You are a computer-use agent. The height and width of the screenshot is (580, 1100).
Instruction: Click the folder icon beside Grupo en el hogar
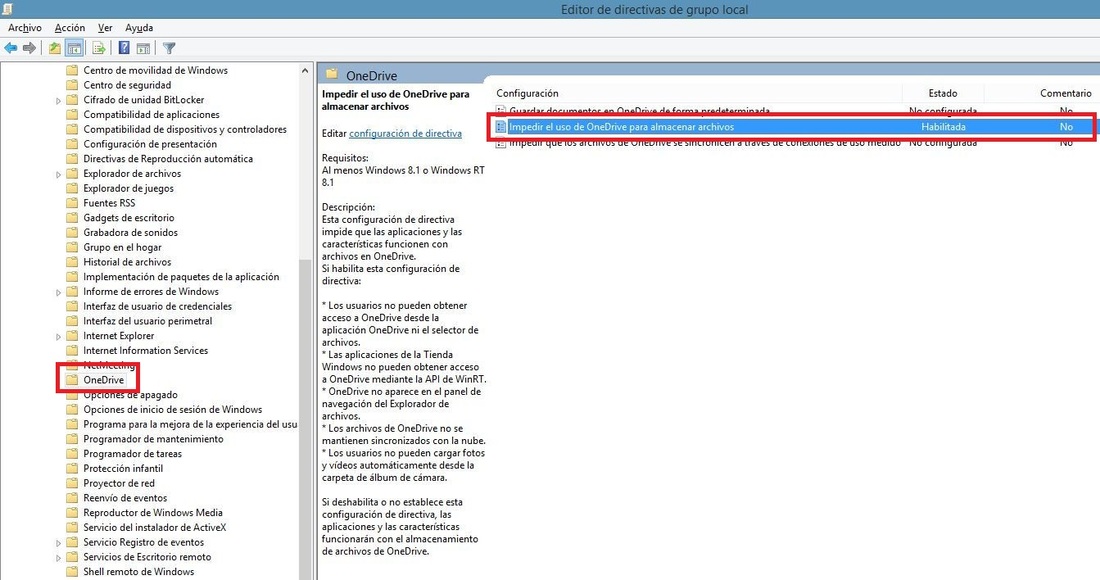tap(72, 247)
